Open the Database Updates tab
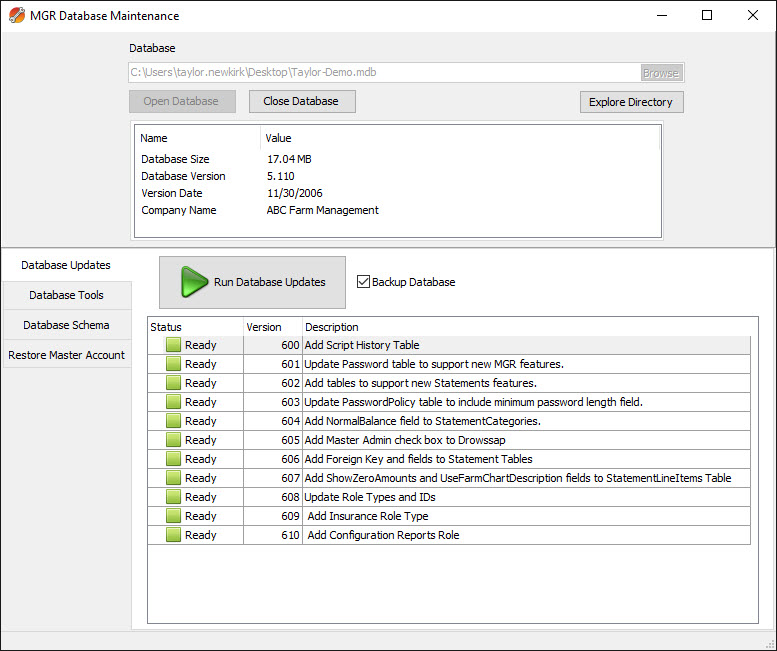 (66, 265)
